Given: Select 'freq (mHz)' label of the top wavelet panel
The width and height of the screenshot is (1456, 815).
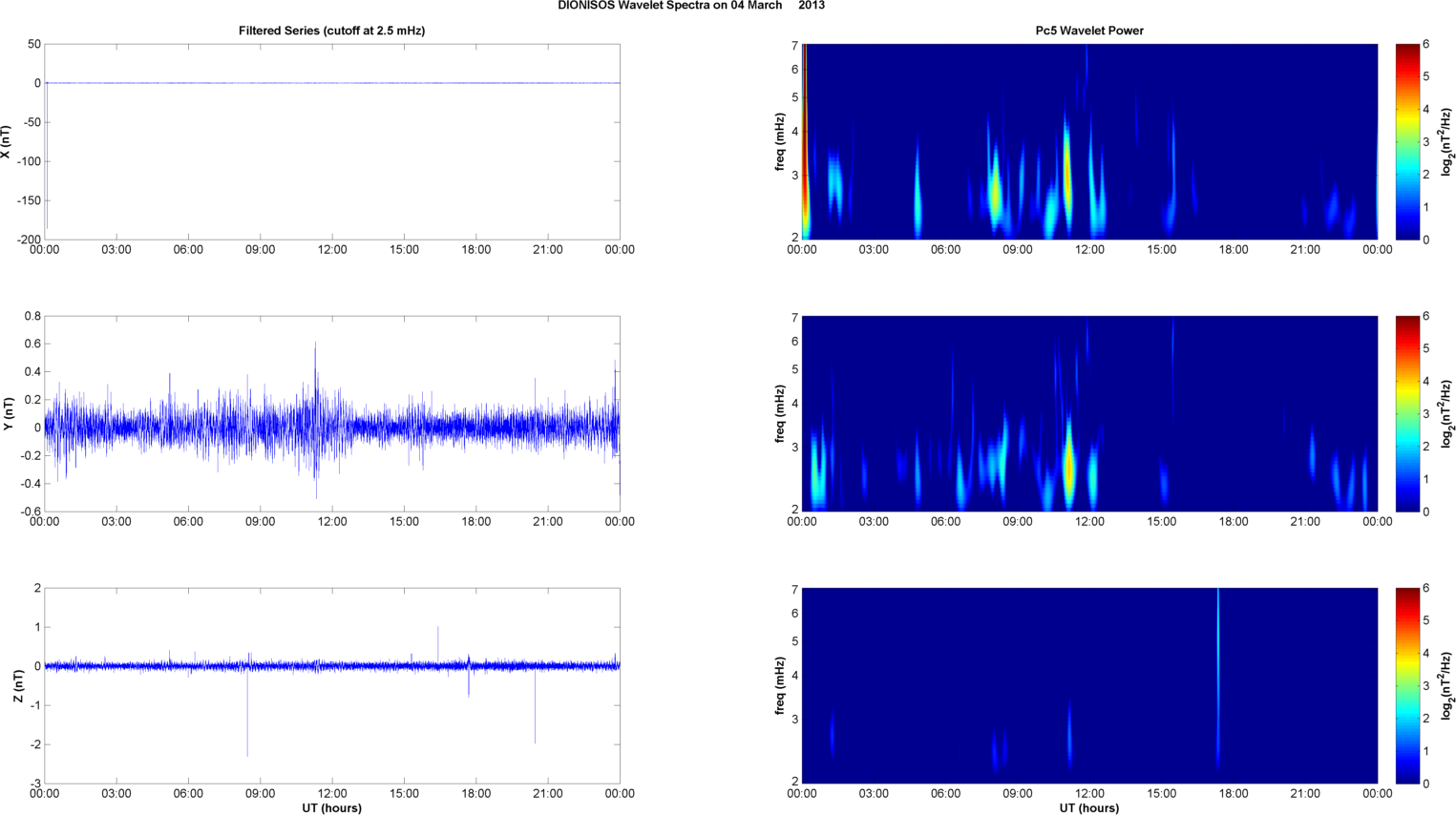Looking at the screenshot, I should pyautogui.click(x=781, y=142).
